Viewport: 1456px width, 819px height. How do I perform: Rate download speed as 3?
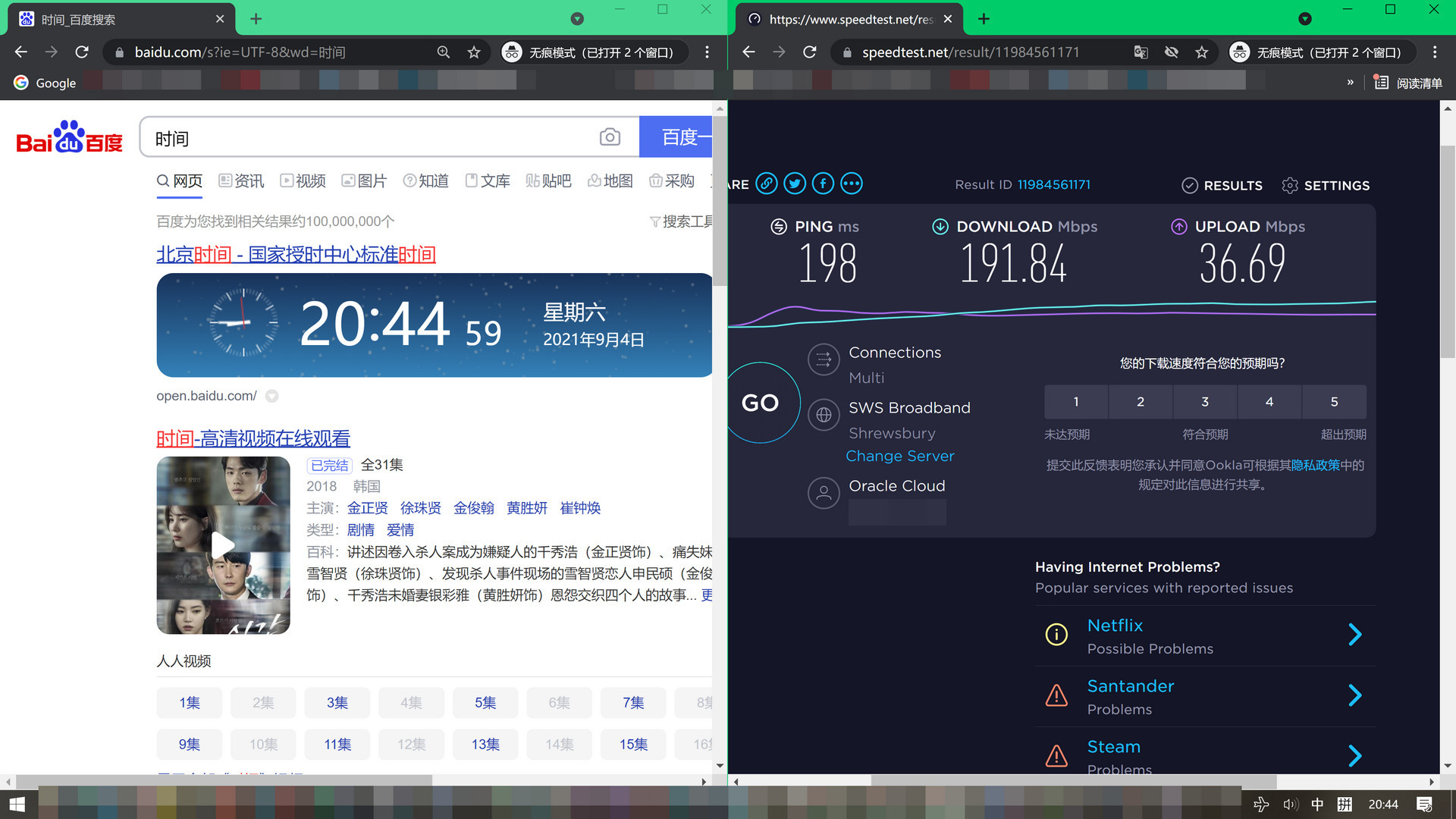[x=1205, y=402]
